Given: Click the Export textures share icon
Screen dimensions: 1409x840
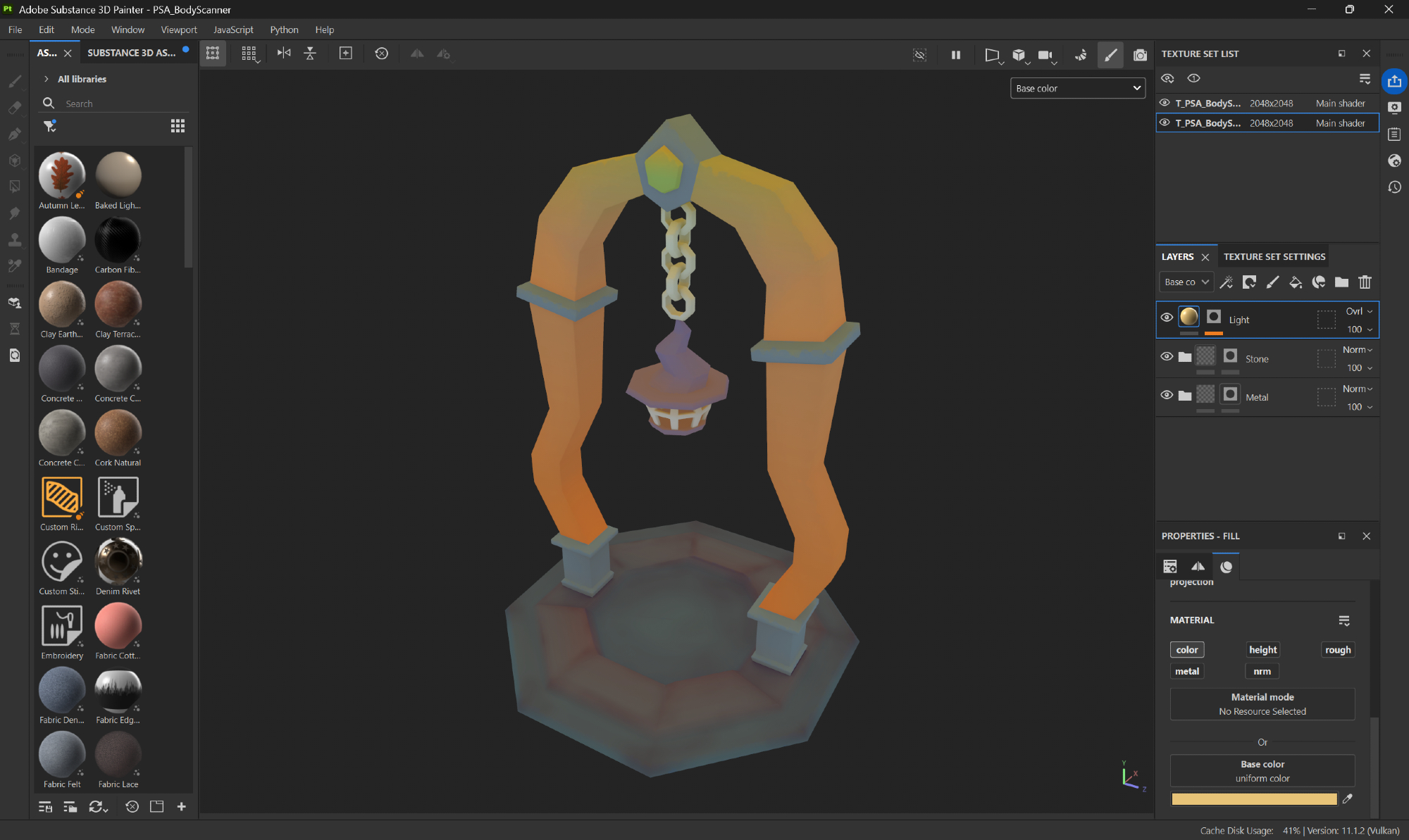Looking at the screenshot, I should coord(1394,81).
